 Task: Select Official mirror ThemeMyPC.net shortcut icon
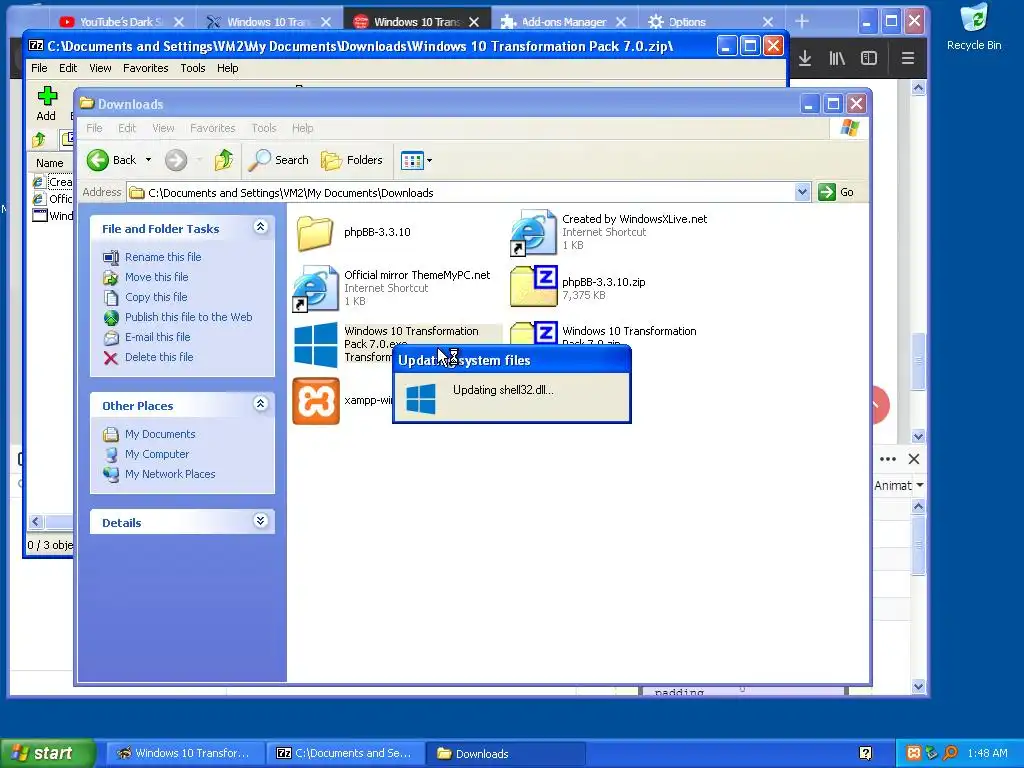point(315,289)
